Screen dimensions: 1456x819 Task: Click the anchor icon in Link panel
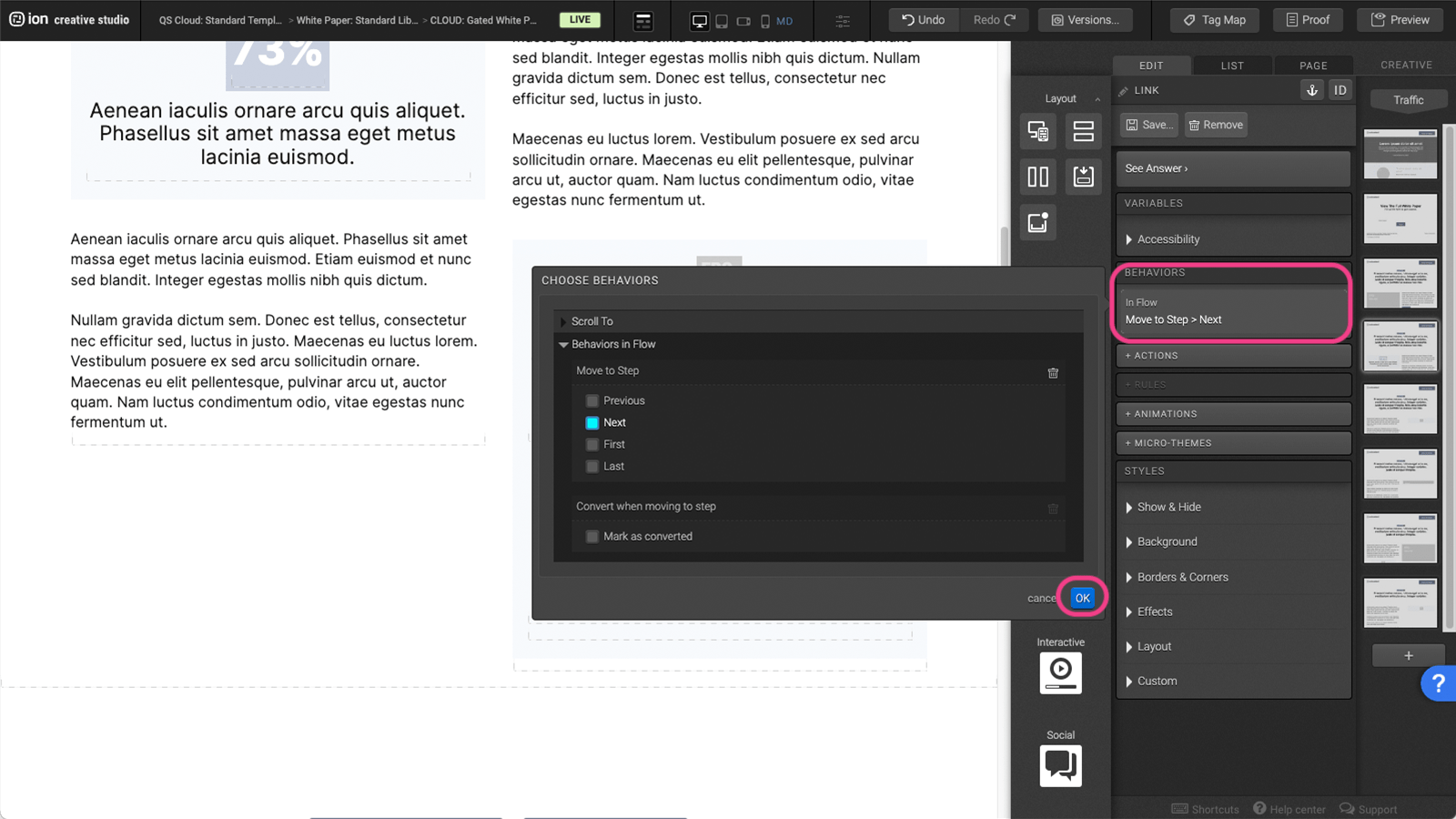(1311, 90)
